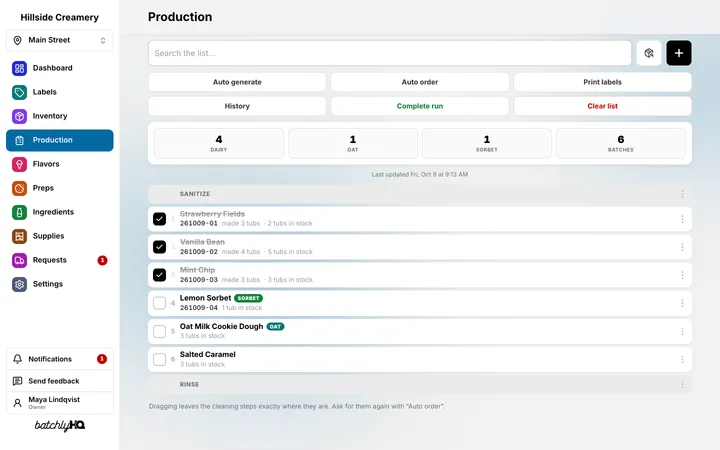Image resolution: width=720 pixels, height=450 pixels.
Task: Open the Ingredients bottle icon
Action: click(19, 212)
